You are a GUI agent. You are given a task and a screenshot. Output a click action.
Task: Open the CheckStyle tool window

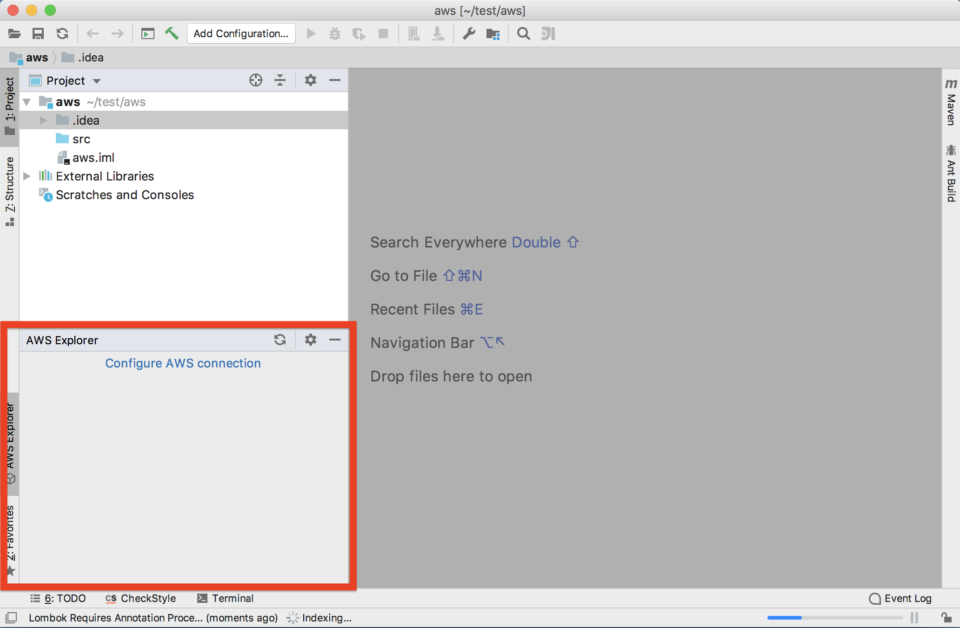[x=140, y=598]
